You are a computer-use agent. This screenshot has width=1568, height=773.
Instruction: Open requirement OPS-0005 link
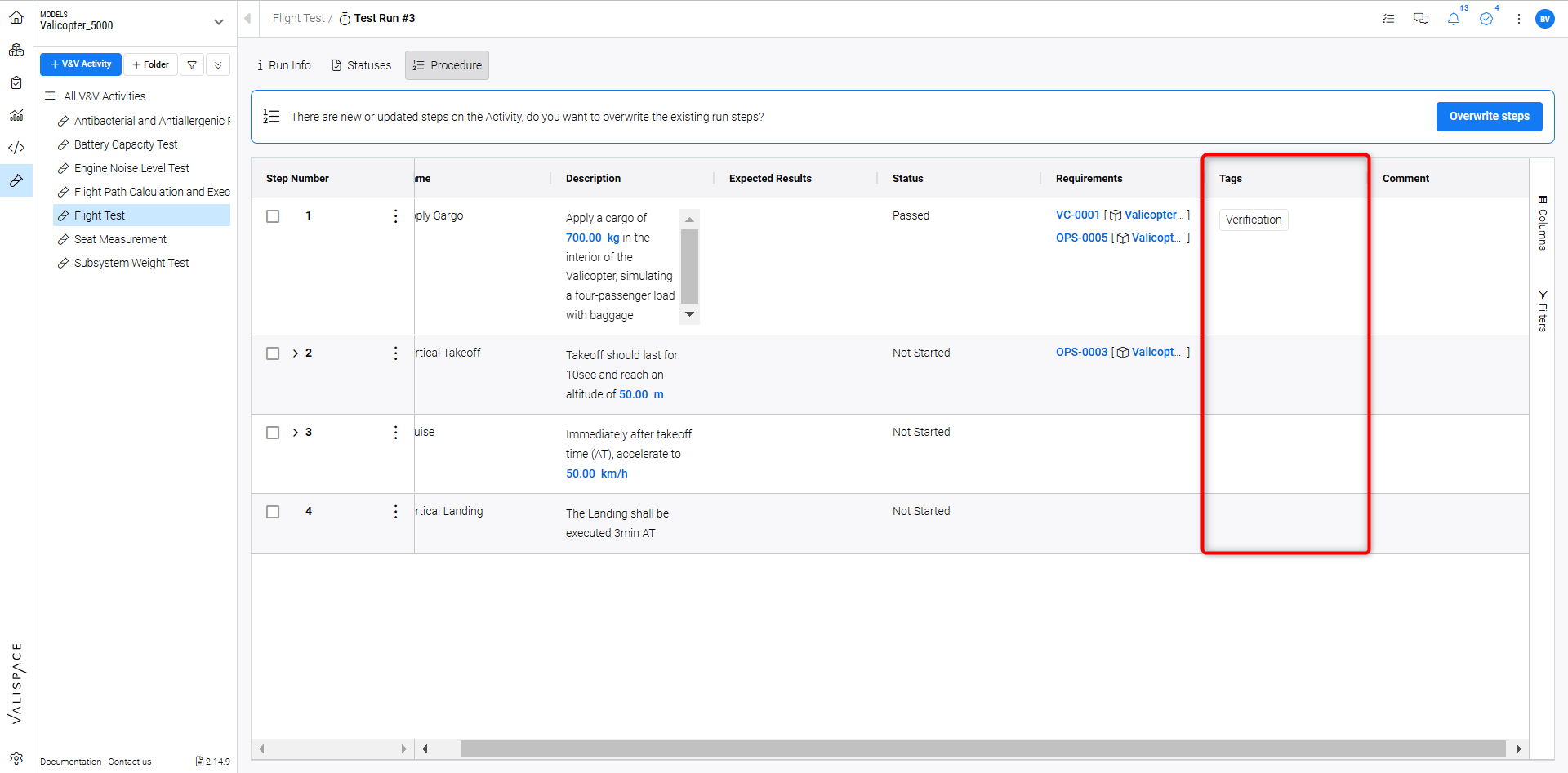[x=1081, y=238]
